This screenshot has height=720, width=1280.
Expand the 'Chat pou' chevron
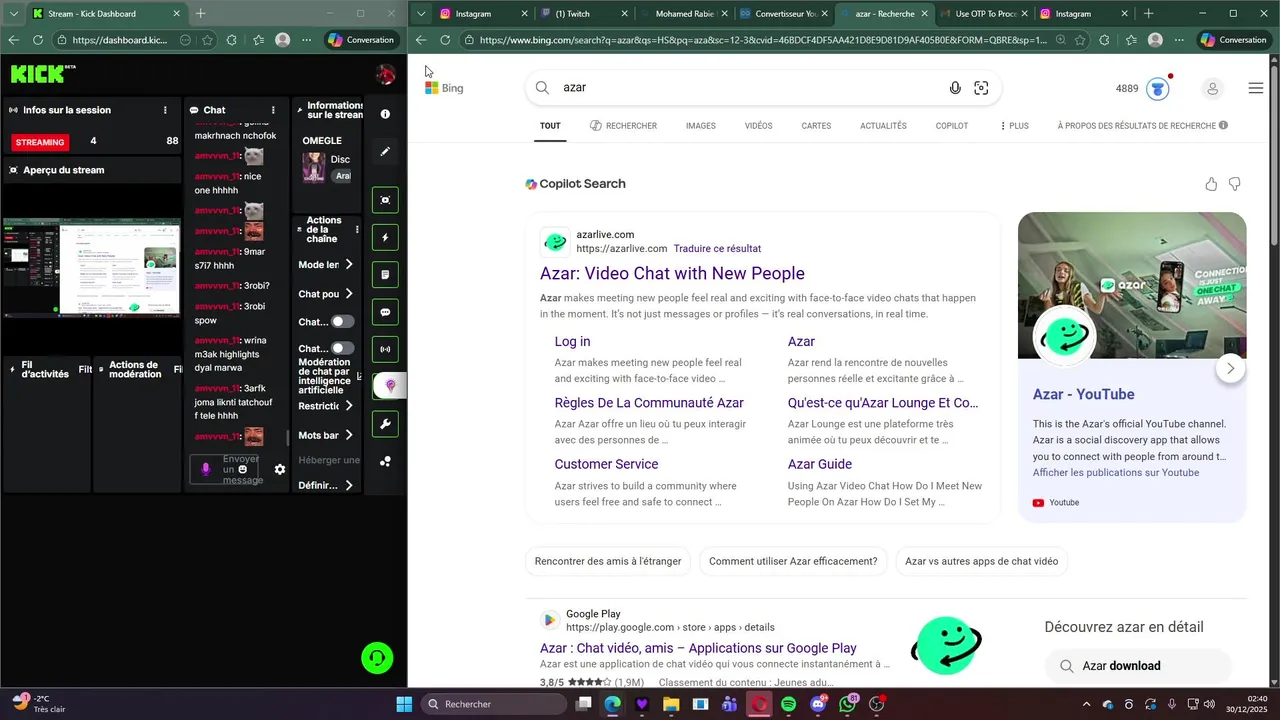click(349, 294)
